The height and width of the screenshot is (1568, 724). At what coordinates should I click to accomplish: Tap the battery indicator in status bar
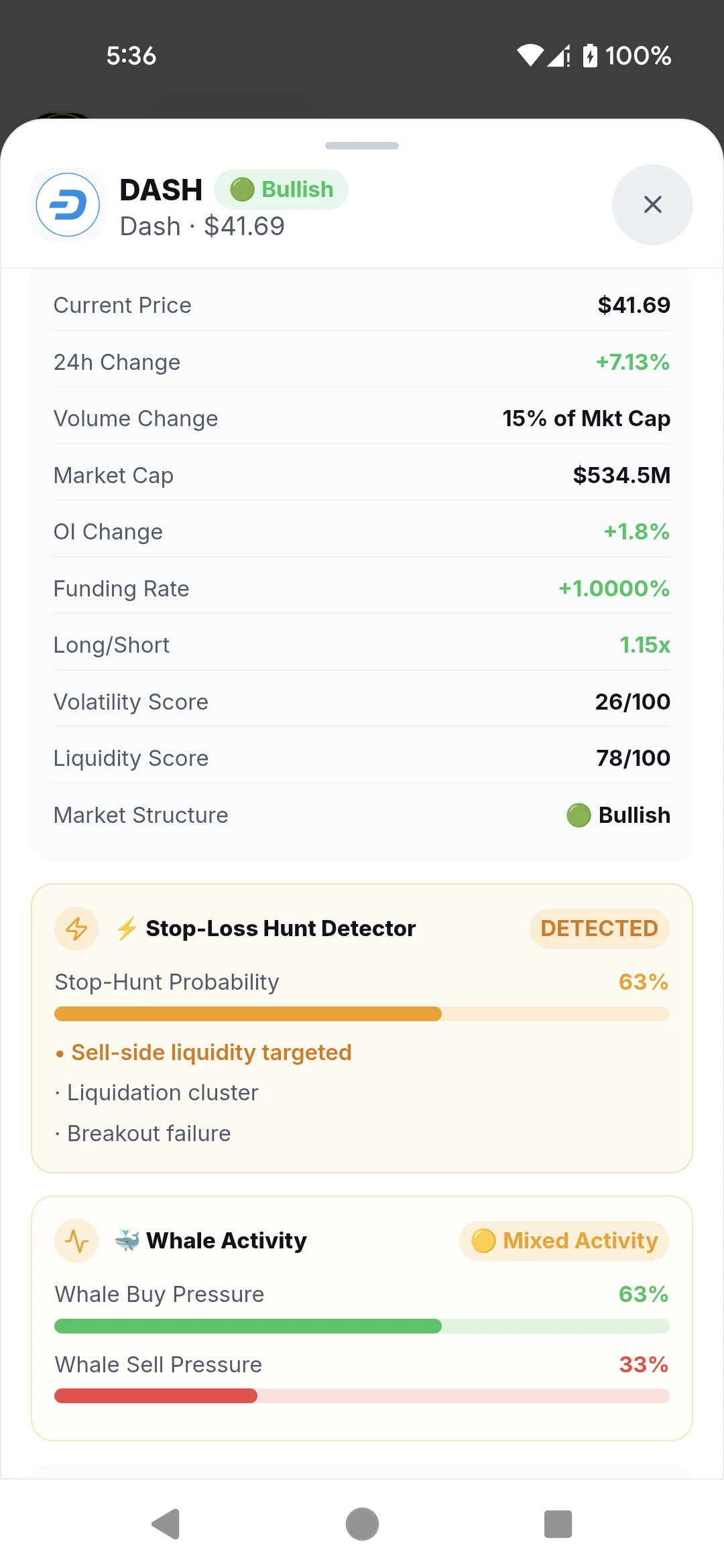[x=590, y=56]
